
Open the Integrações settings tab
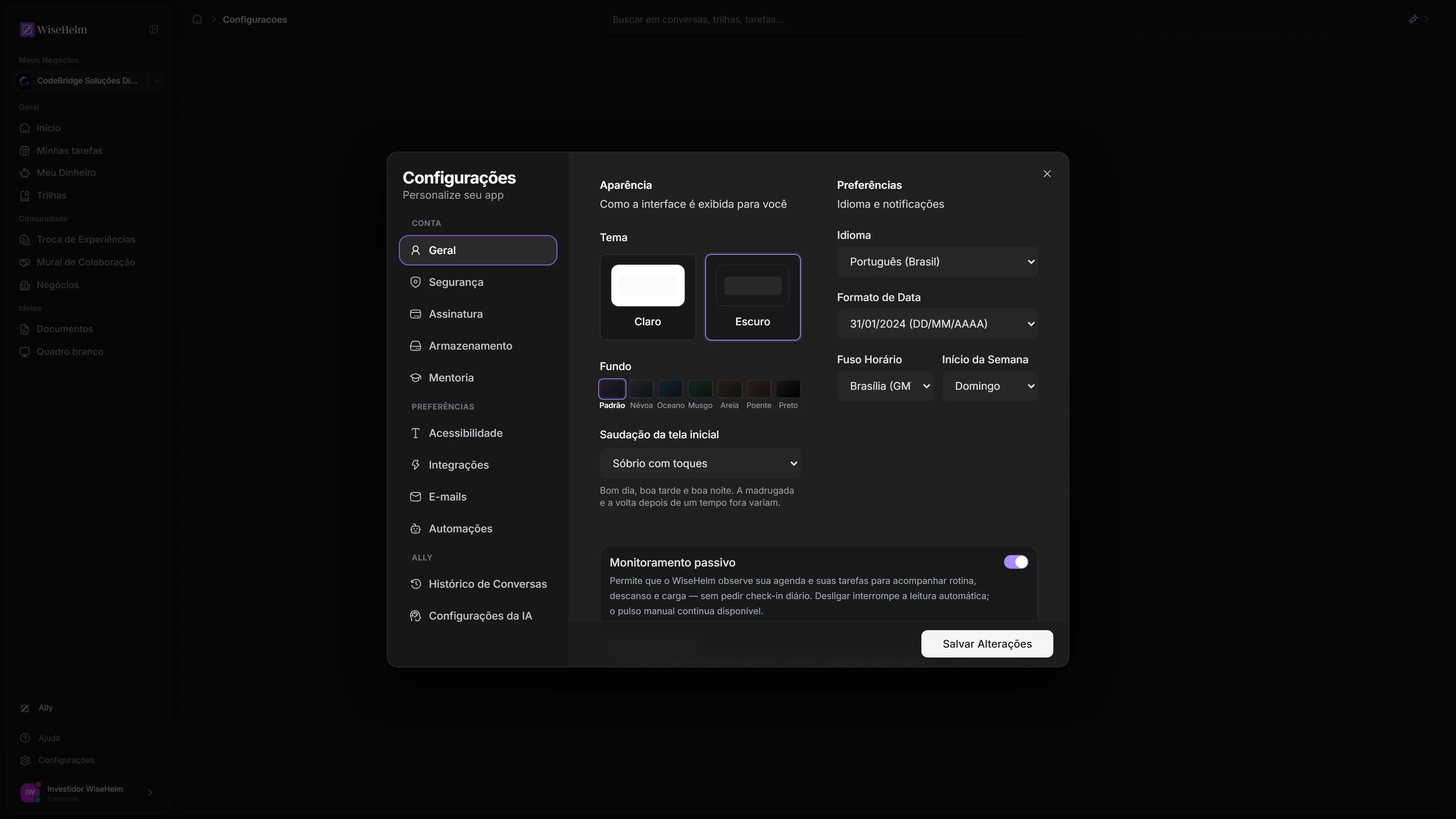click(x=478, y=464)
